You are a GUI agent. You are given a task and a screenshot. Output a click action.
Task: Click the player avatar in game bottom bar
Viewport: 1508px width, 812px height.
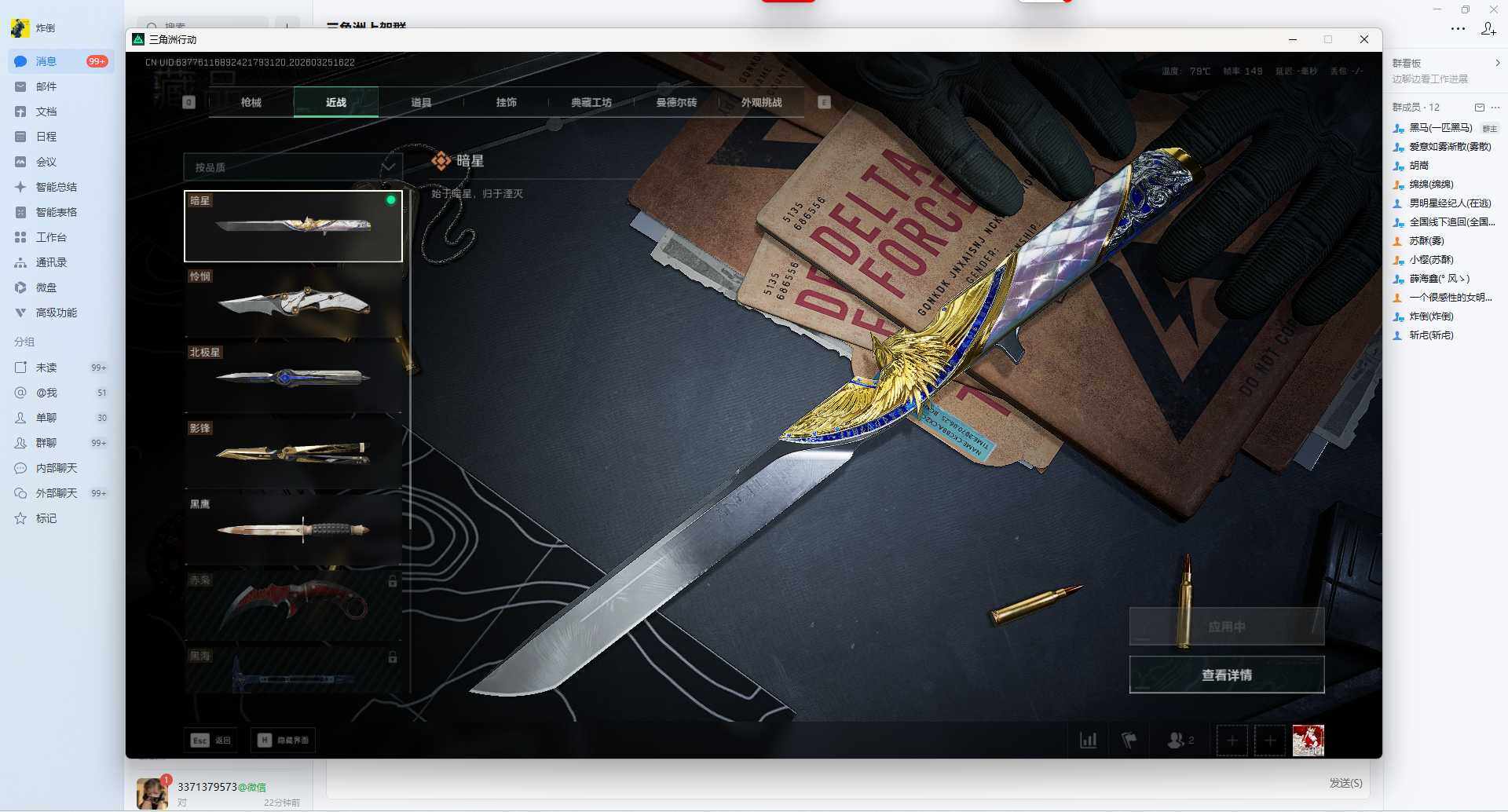click(1309, 741)
